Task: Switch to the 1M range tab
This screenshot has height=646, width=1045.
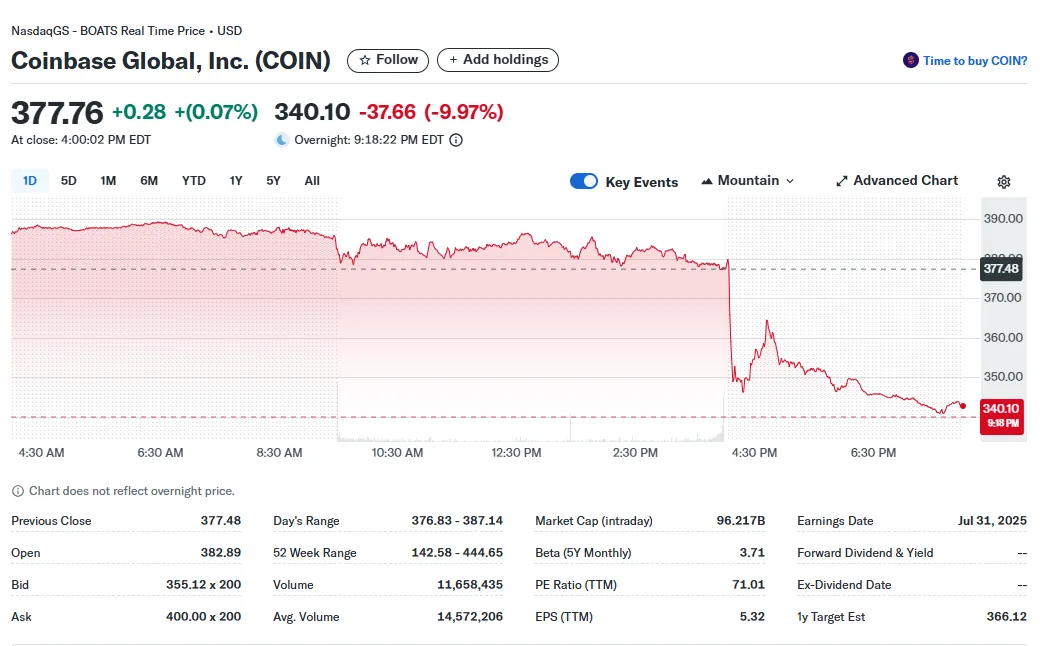Action: point(108,181)
